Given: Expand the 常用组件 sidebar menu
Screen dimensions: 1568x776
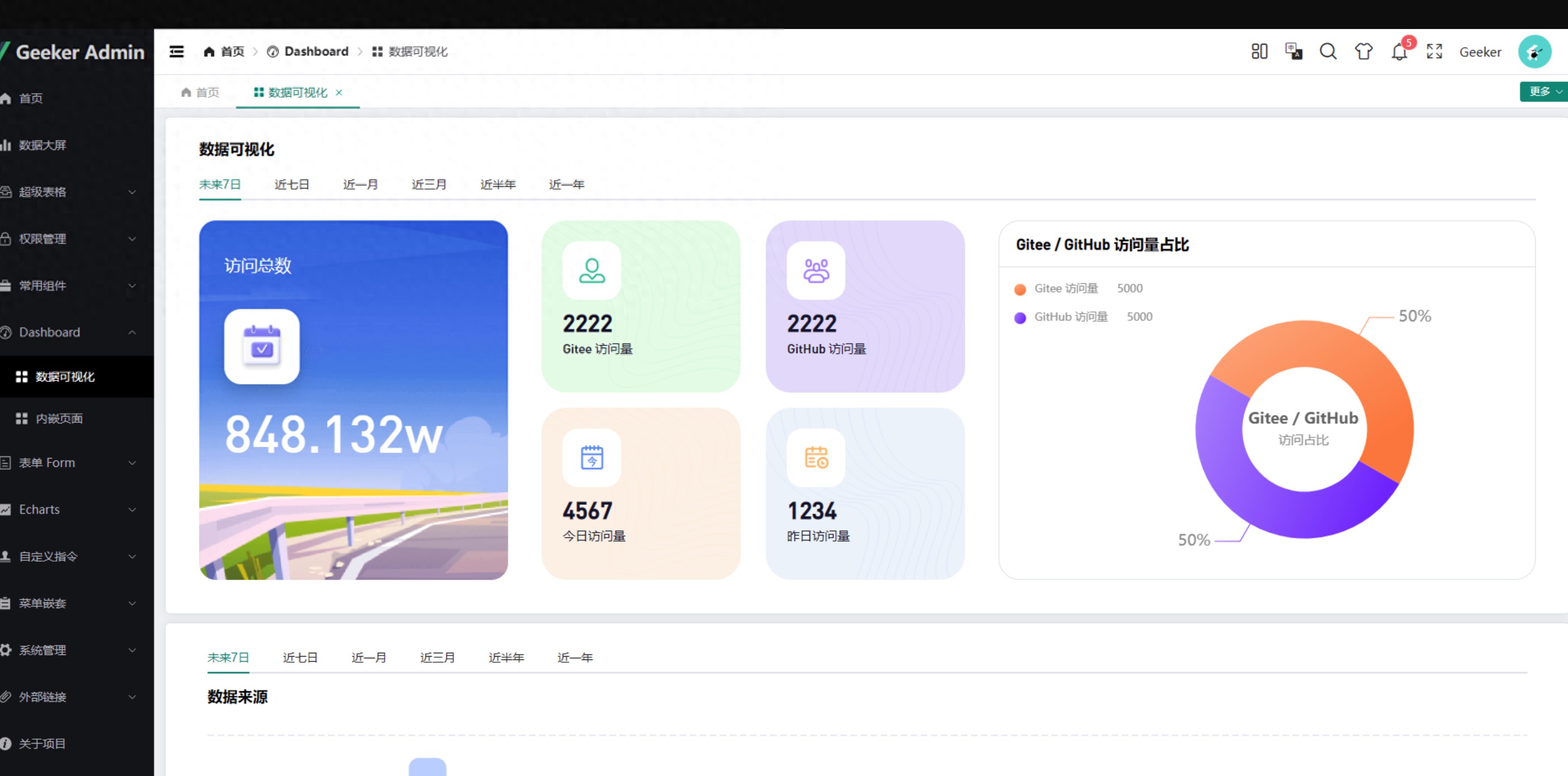Looking at the screenshot, I should pyautogui.click(x=76, y=286).
